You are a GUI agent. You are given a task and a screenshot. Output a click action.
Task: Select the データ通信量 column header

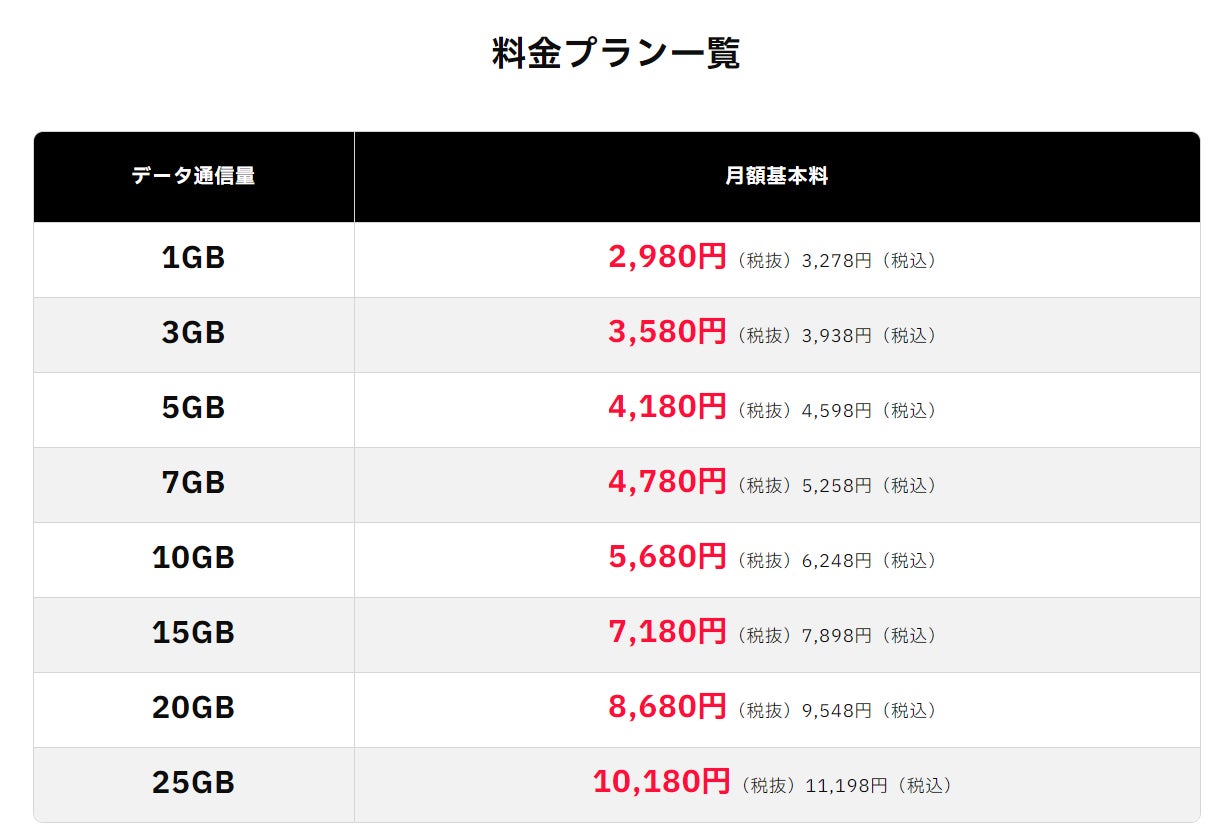tap(193, 176)
